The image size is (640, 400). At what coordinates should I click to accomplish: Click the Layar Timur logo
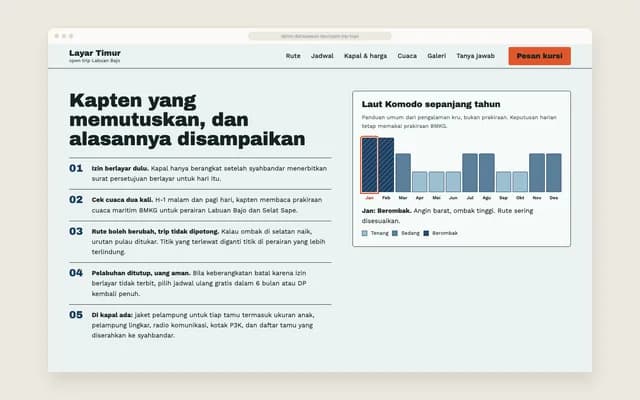click(x=95, y=53)
